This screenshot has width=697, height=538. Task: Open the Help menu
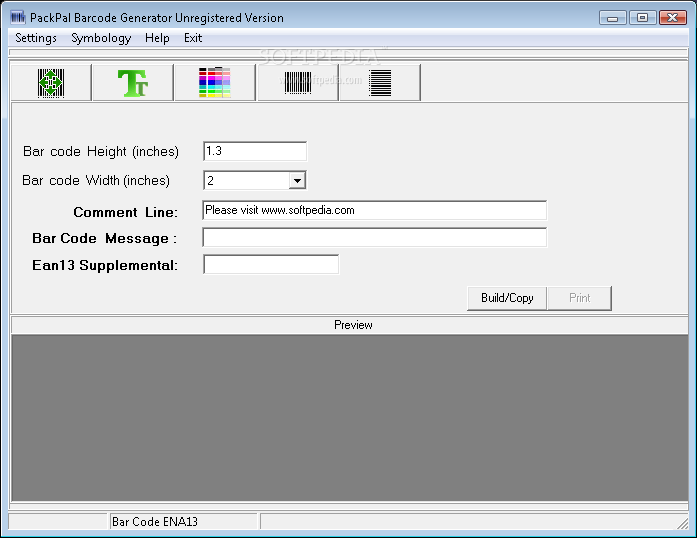(x=157, y=38)
